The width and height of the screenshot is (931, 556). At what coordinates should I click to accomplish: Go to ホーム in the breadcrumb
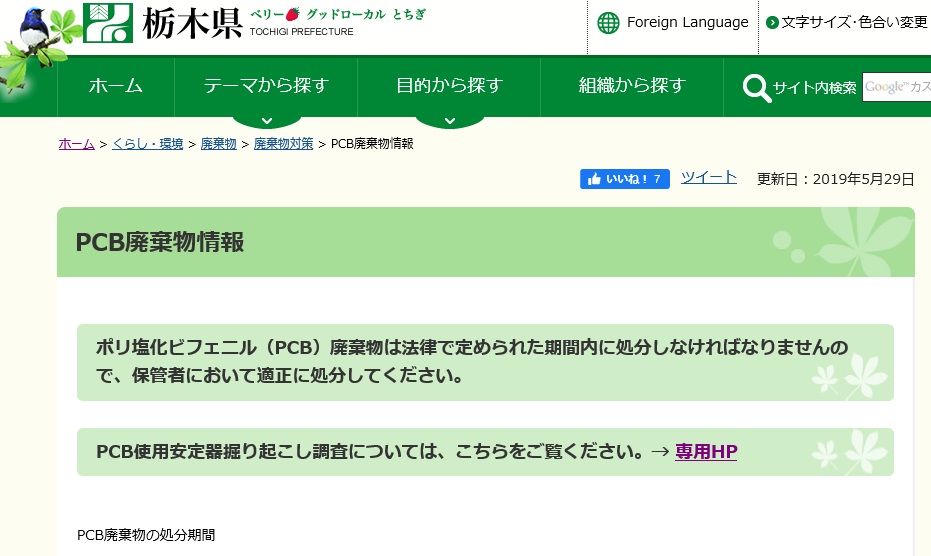76,144
